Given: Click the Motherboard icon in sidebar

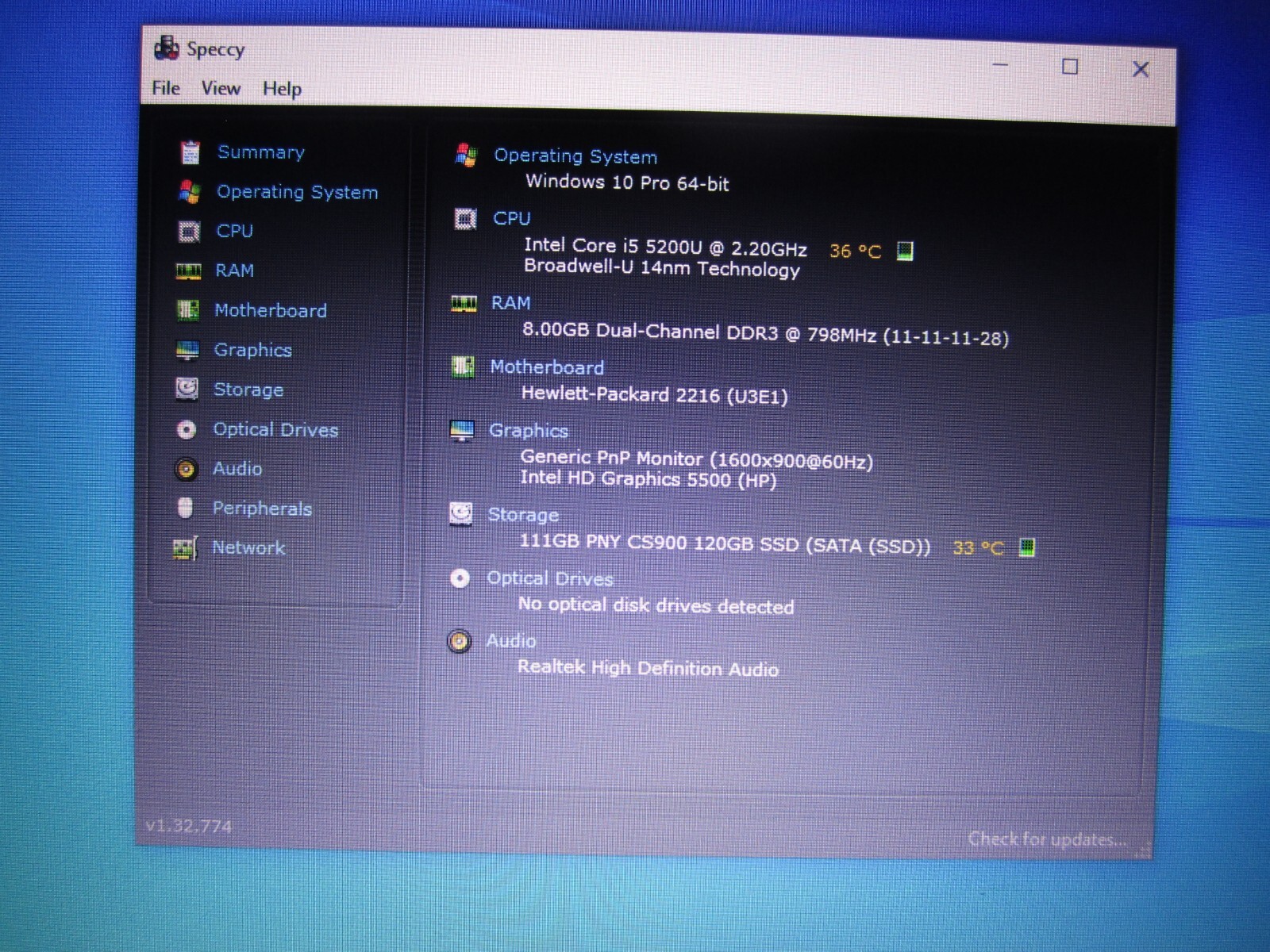Looking at the screenshot, I should (187, 310).
